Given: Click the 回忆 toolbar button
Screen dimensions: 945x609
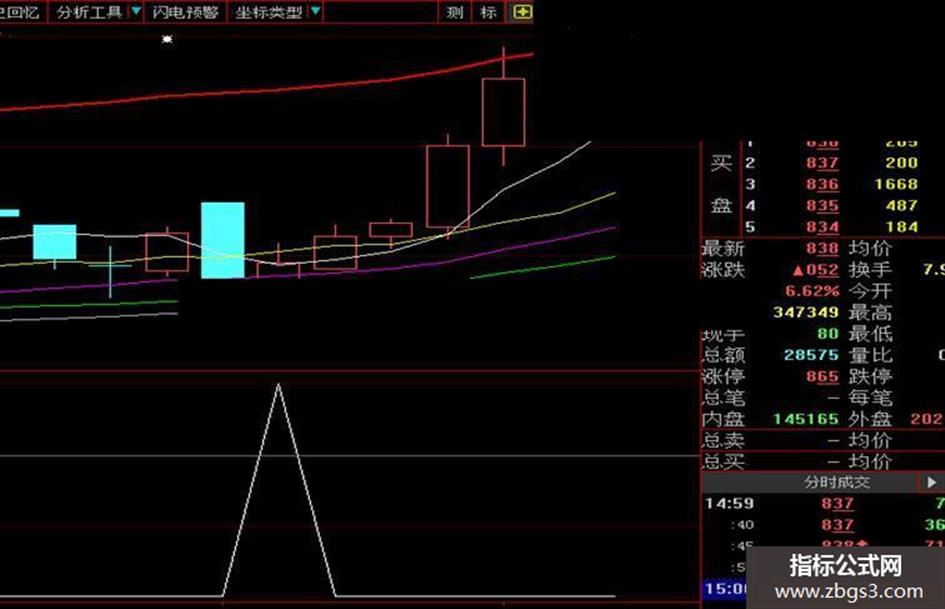Looking at the screenshot, I should coord(22,11).
